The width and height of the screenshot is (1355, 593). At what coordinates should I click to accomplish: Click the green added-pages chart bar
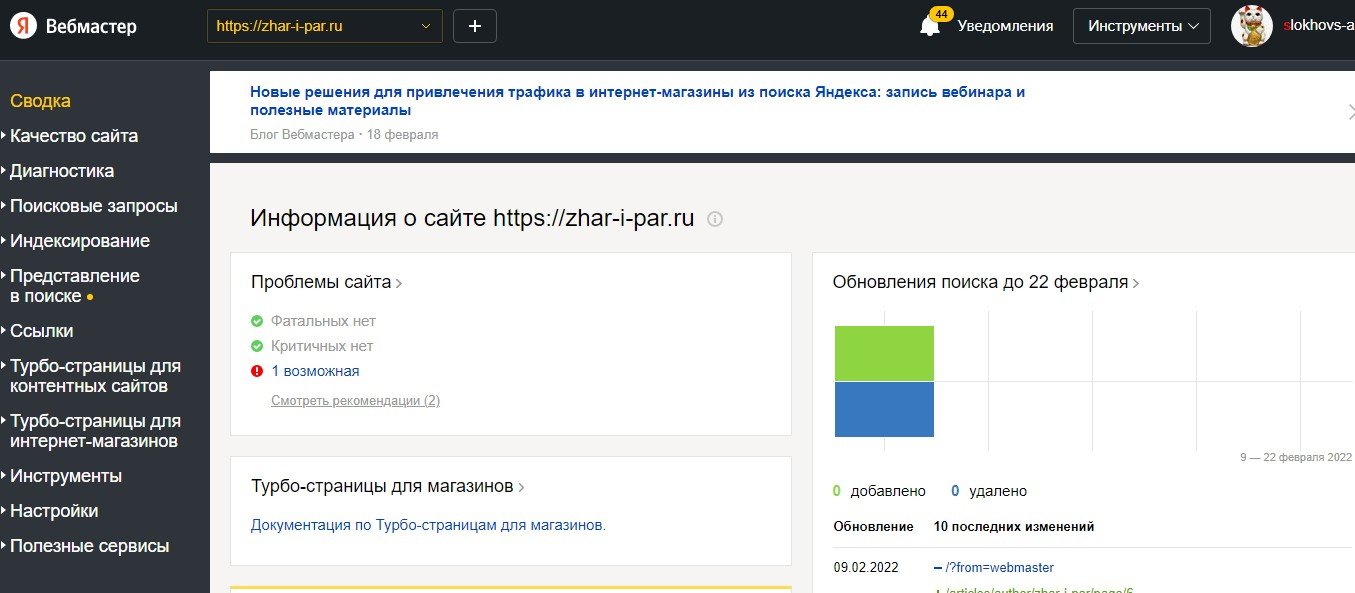884,353
